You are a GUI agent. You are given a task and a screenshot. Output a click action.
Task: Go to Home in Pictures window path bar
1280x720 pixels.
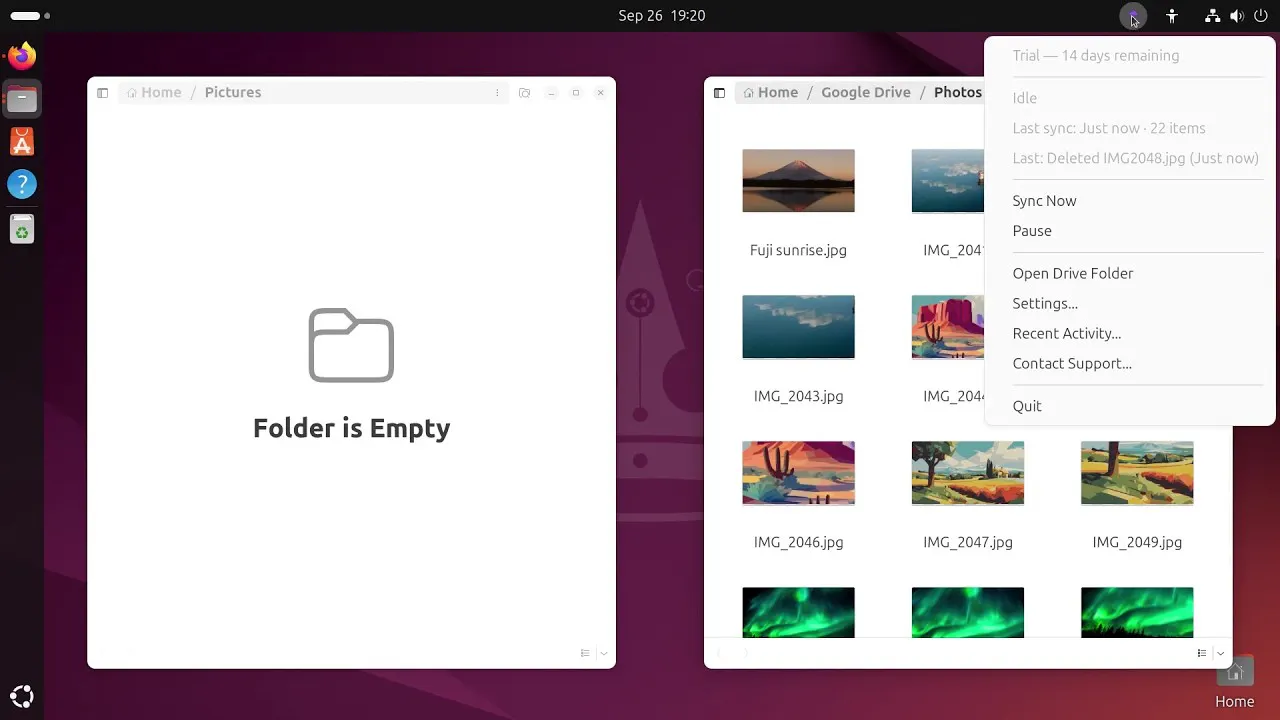tap(154, 92)
